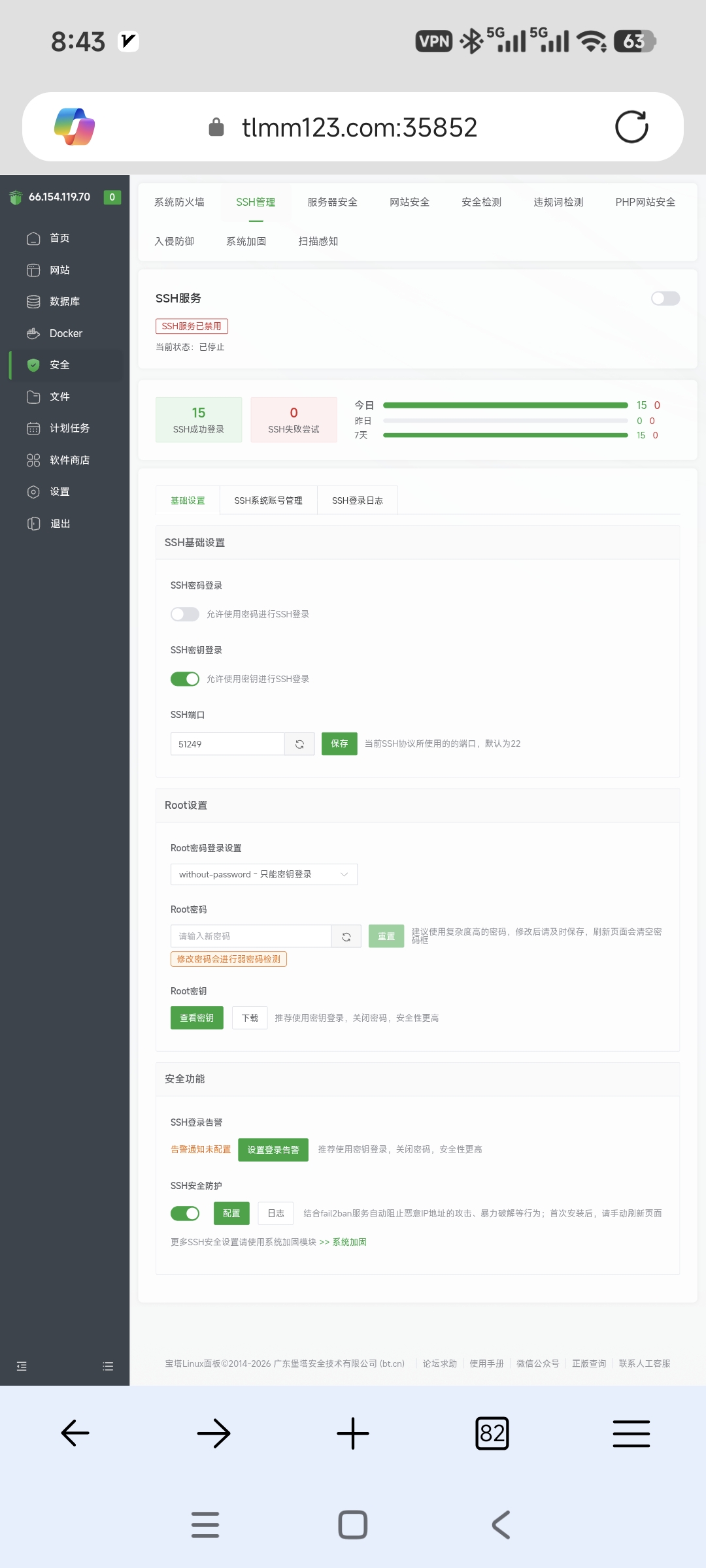This screenshot has width=706, height=1568.
Task: Open the database icon in the sidebar
Action: (33, 301)
